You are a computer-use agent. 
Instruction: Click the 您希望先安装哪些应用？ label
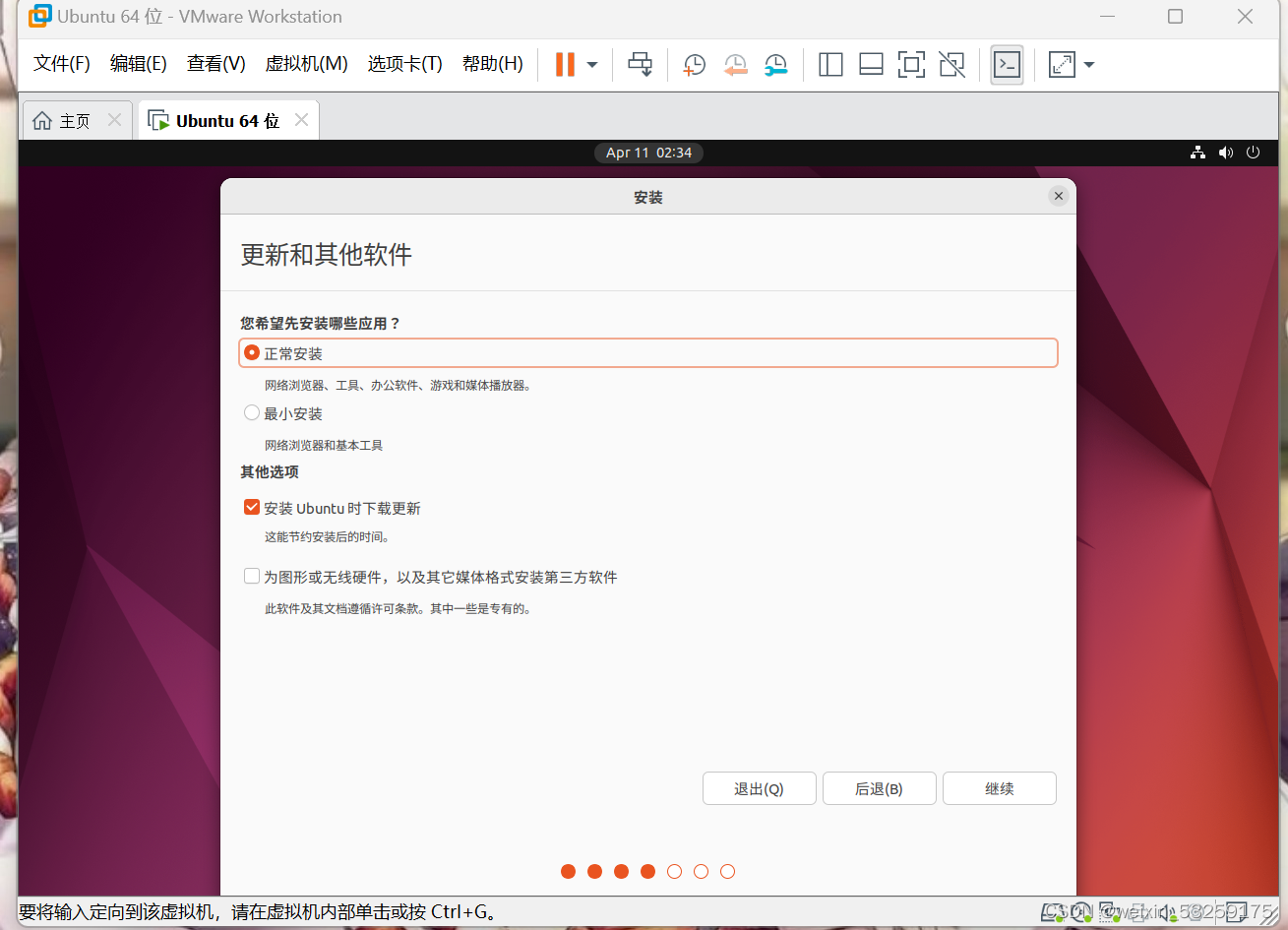tap(321, 323)
